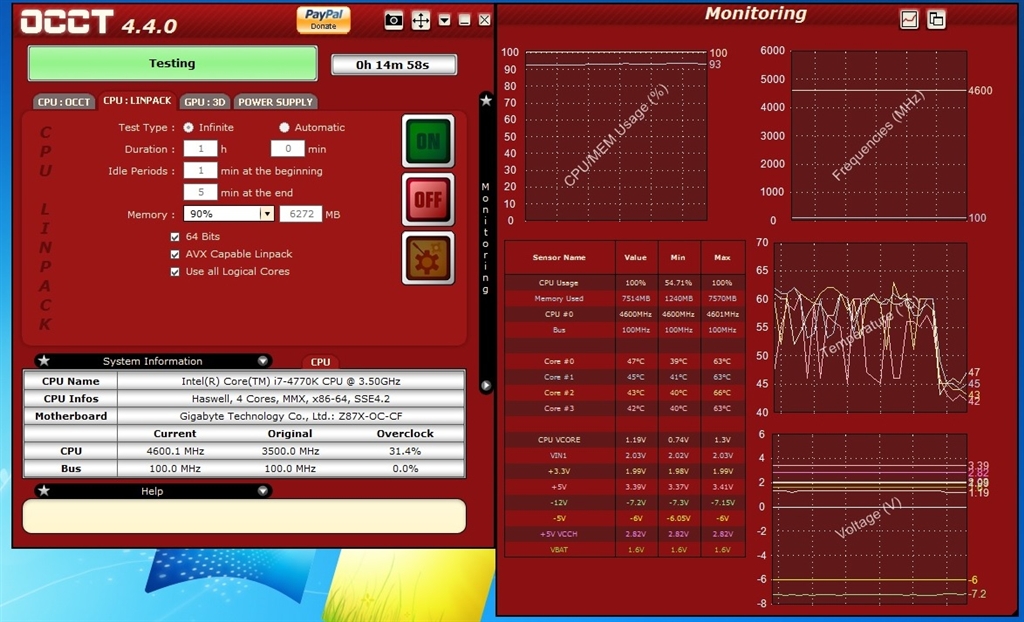
Task: Click the Frequencies graph
Action: (879, 136)
